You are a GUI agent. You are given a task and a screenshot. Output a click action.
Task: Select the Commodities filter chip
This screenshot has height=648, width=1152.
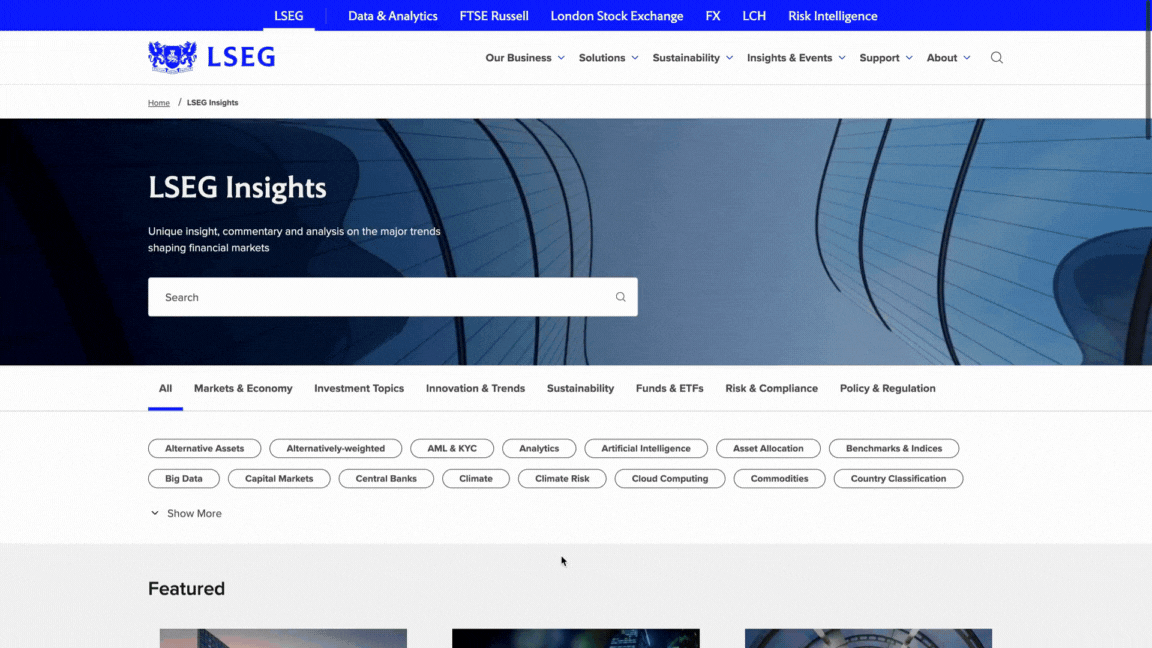pyautogui.click(x=780, y=478)
